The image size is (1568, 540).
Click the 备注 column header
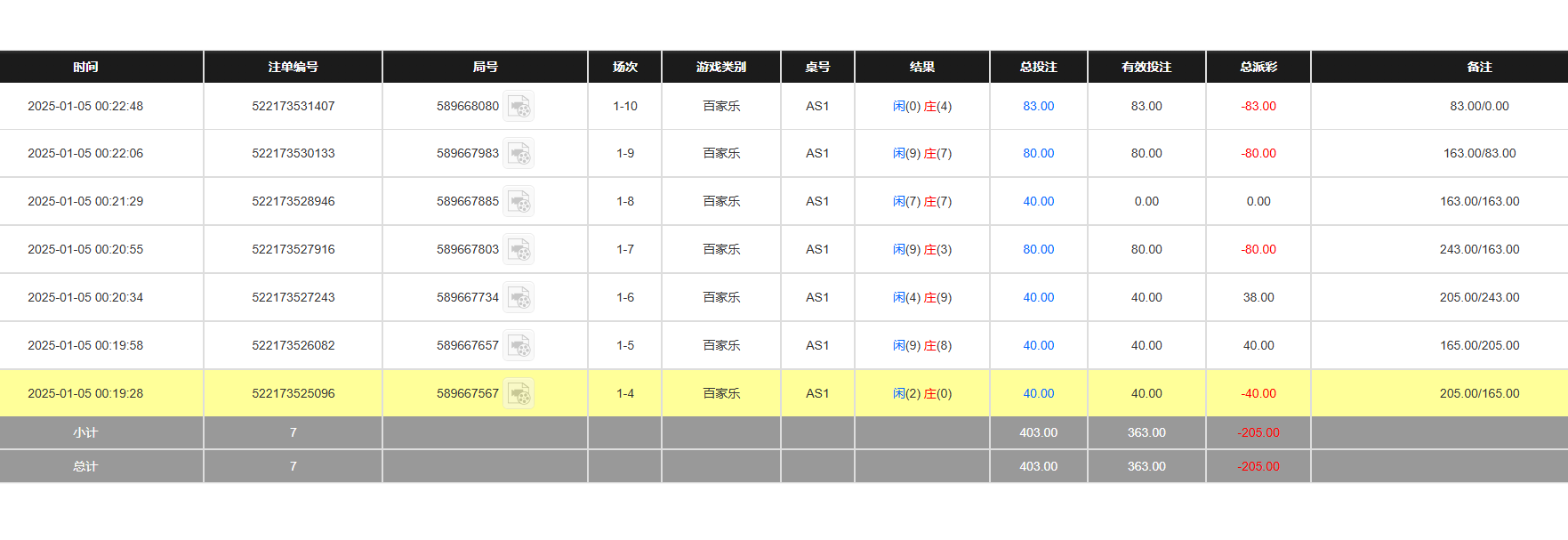pos(1479,68)
